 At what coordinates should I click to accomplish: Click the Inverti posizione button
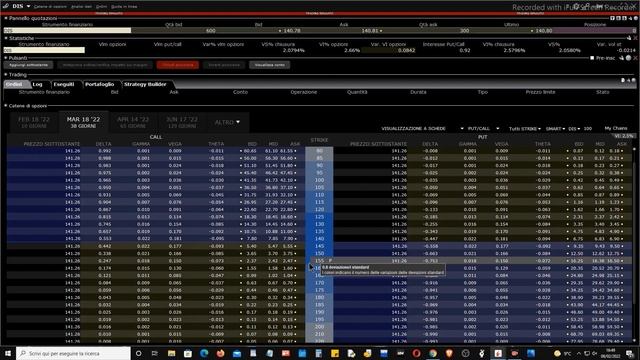[224, 65]
